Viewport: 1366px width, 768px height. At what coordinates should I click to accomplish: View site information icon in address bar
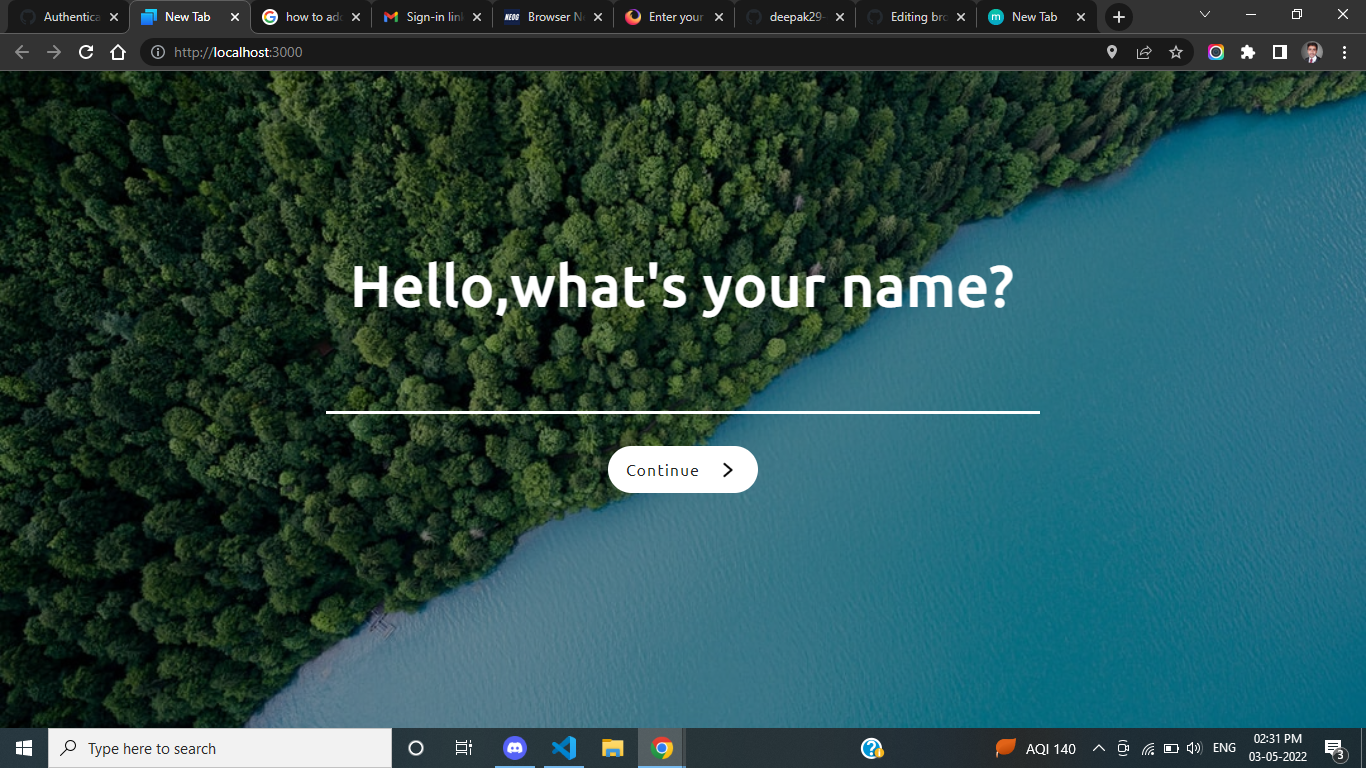coord(157,52)
